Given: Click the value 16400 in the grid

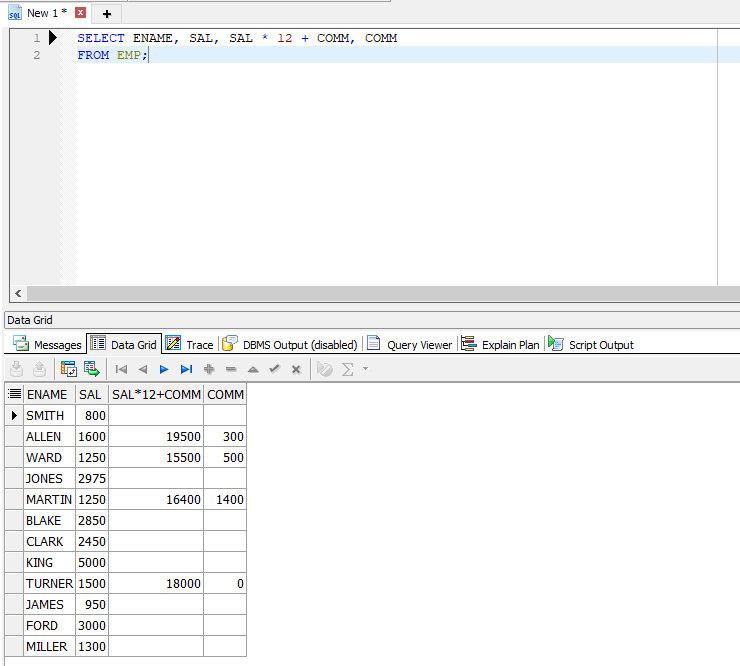Looking at the screenshot, I should pos(156,499).
